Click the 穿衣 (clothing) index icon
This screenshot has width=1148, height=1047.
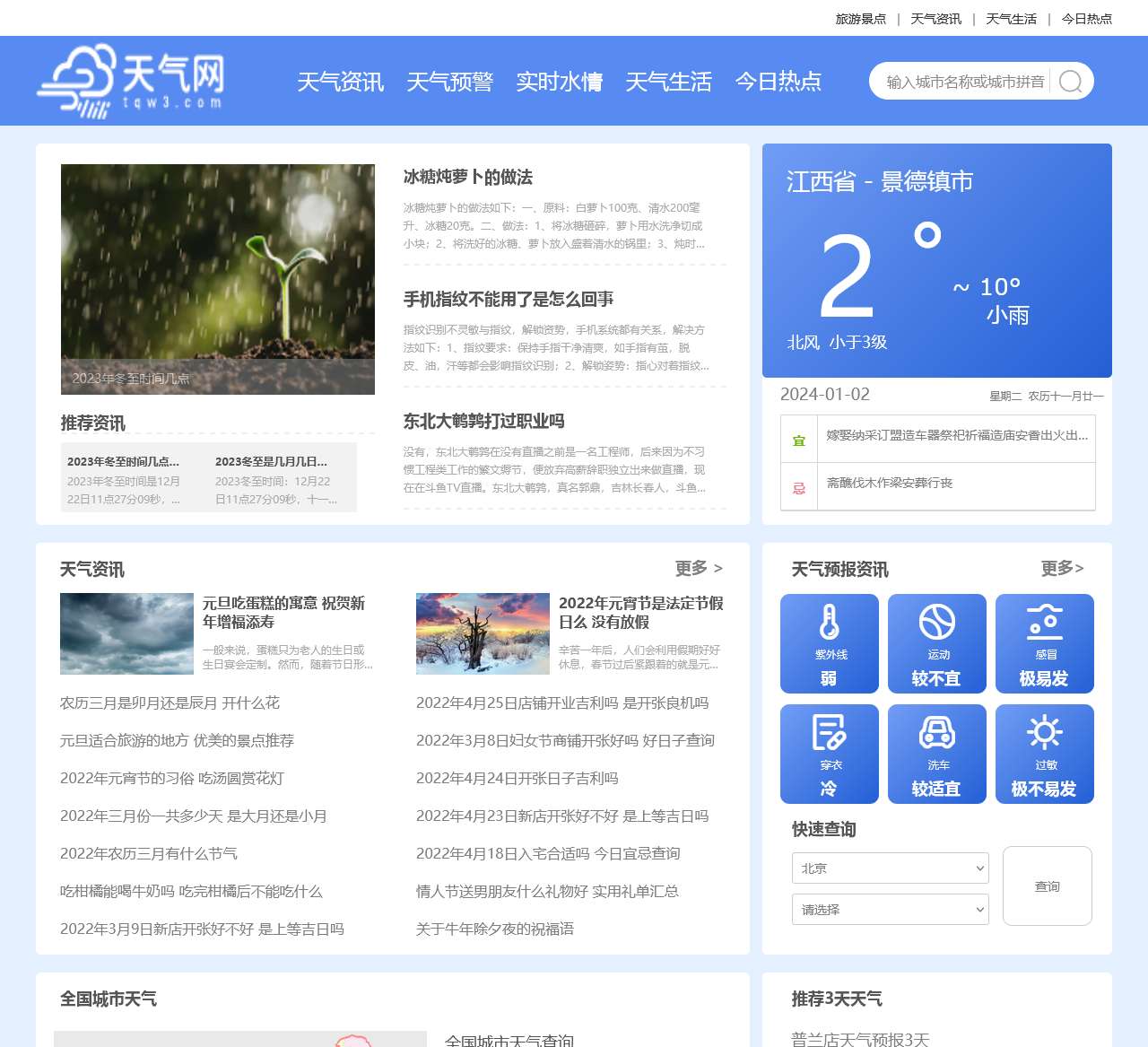[x=829, y=753]
